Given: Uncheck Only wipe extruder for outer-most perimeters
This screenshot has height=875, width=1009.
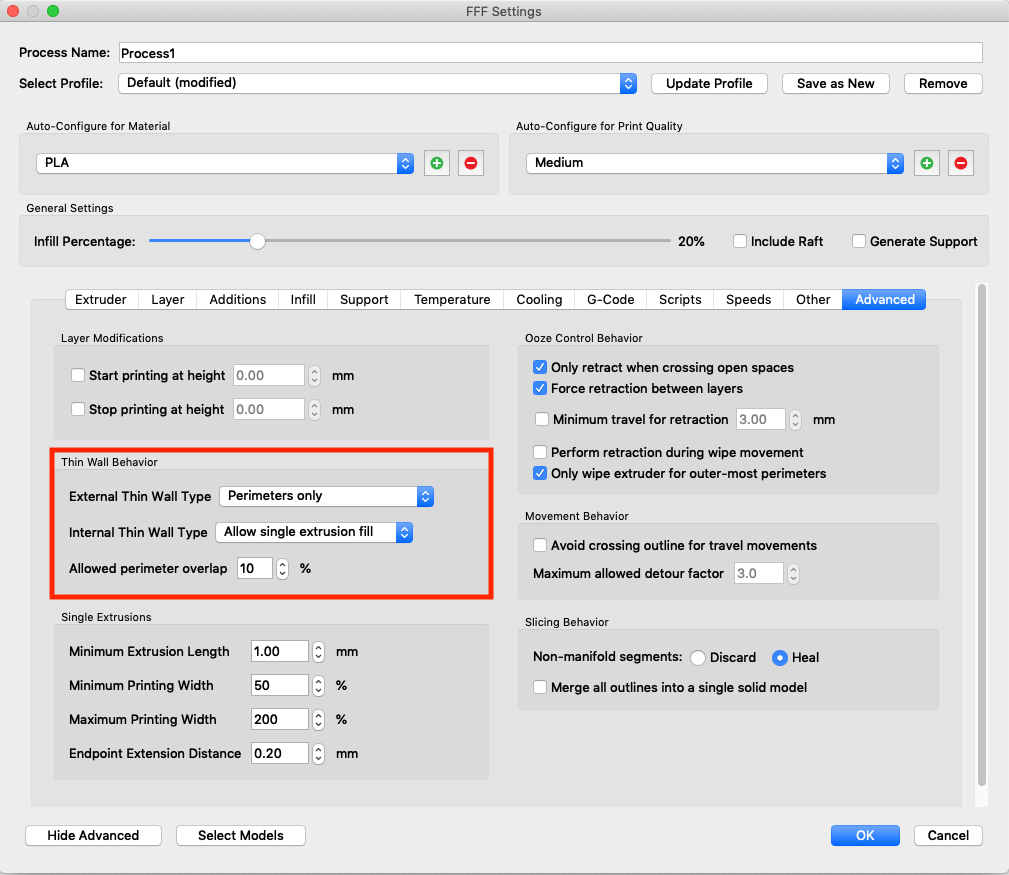Looking at the screenshot, I should pyautogui.click(x=540, y=474).
